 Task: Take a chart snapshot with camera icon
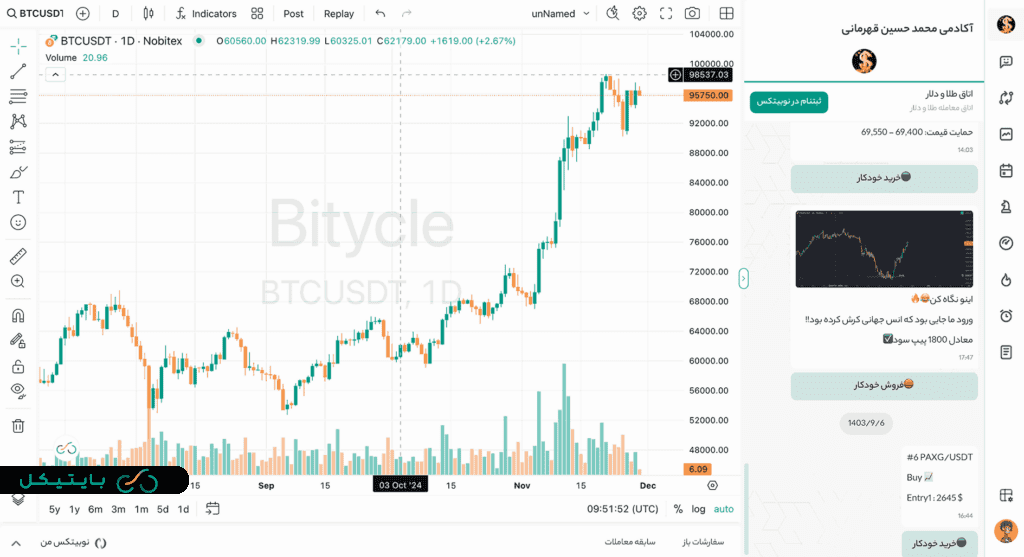(692, 14)
